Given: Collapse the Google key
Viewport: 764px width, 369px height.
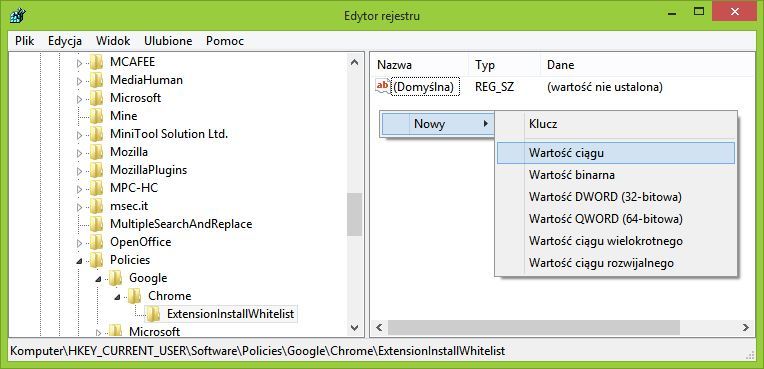Looking at the screenshot, I should [x=98, y=279].
